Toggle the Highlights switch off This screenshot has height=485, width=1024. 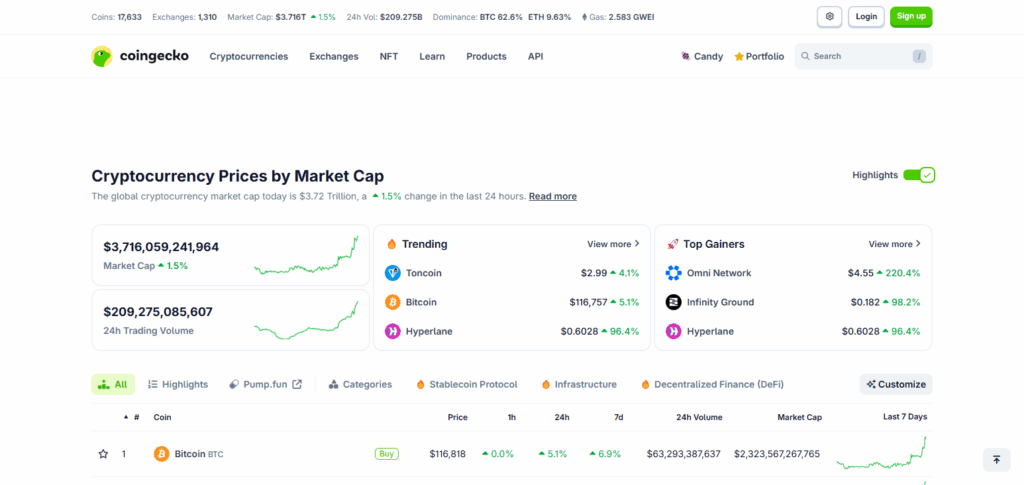coord(919,175)
